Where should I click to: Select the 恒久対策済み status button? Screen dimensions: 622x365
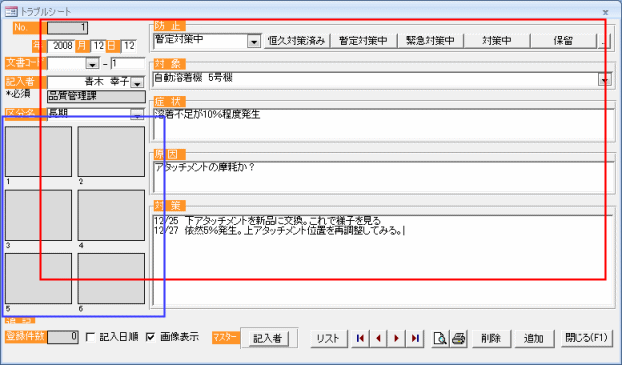297,40
